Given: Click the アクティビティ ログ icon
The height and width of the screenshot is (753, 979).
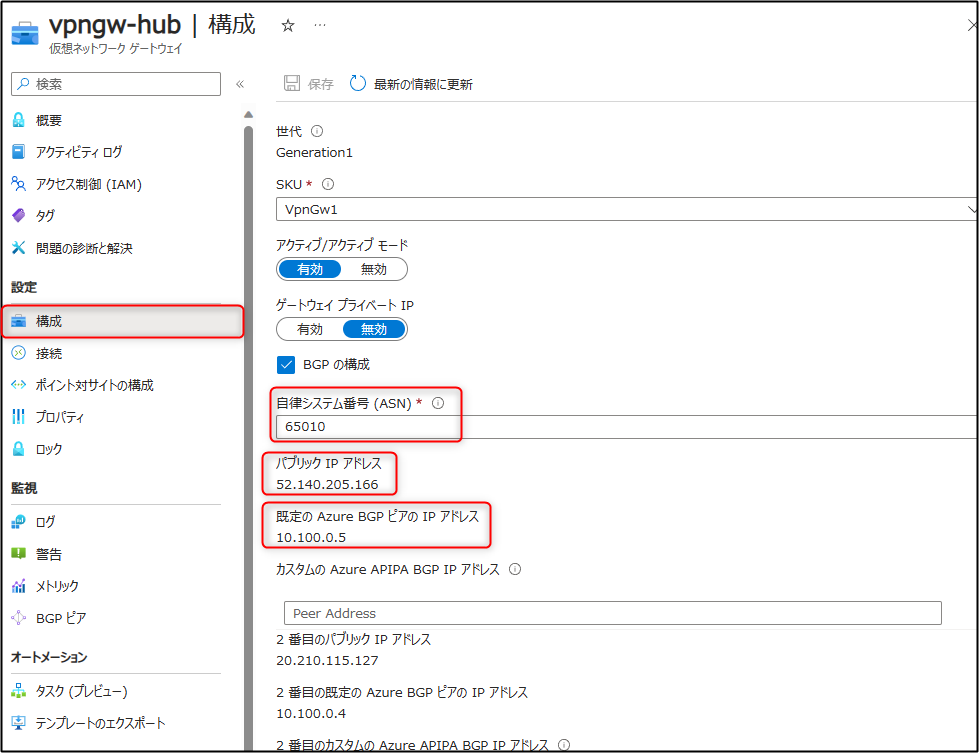Looking at the screenshot, I should [x=19, y=152].
